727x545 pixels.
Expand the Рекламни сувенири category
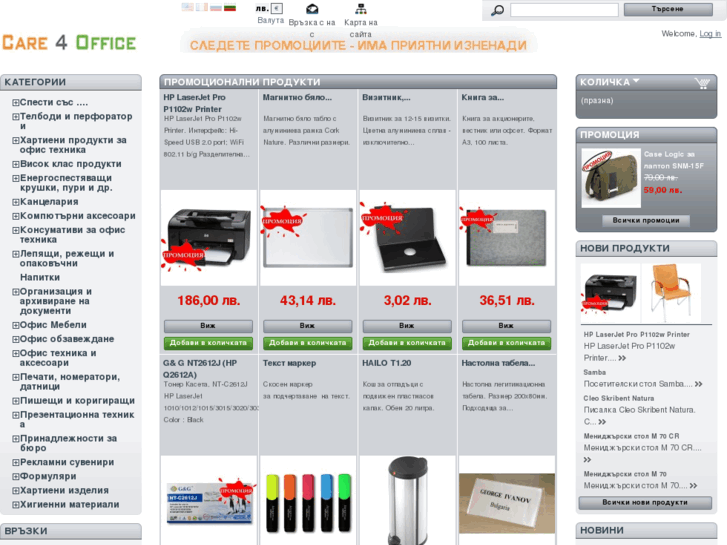click(16, 463)
